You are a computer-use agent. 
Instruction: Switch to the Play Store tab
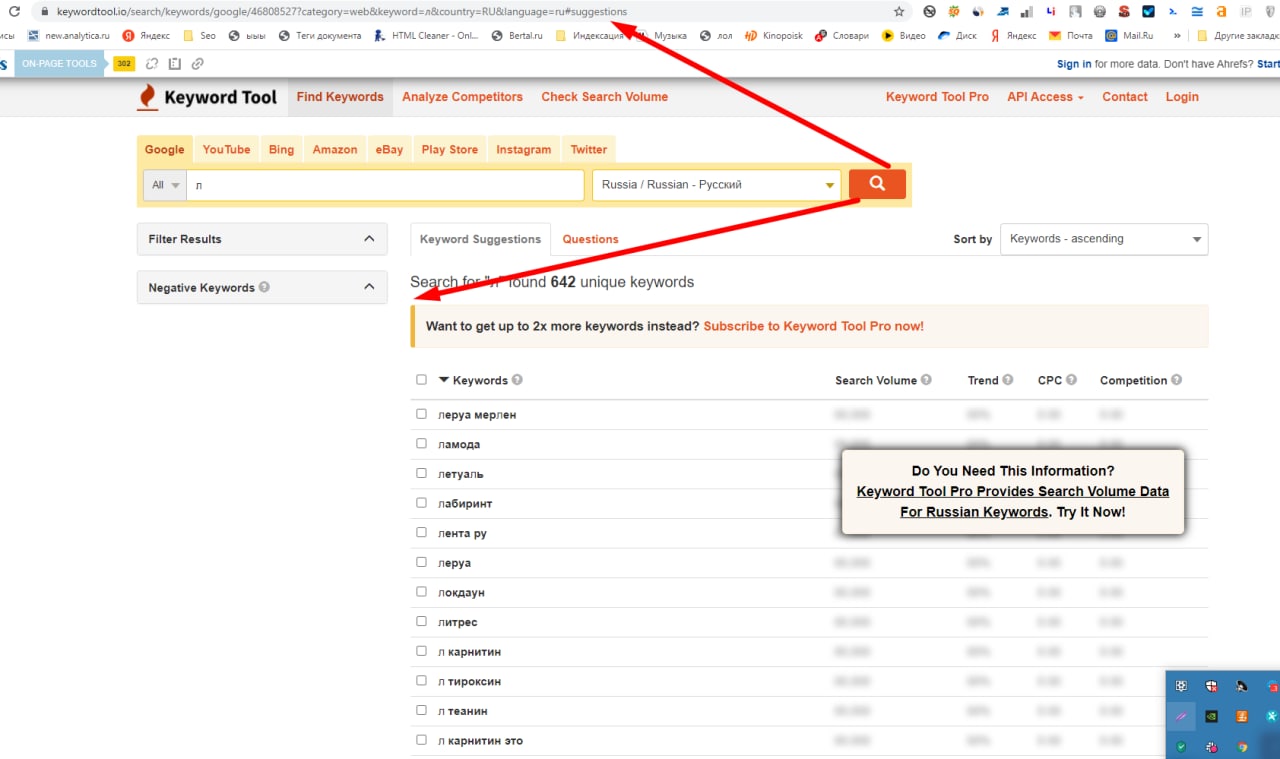[x=449, y=149]
